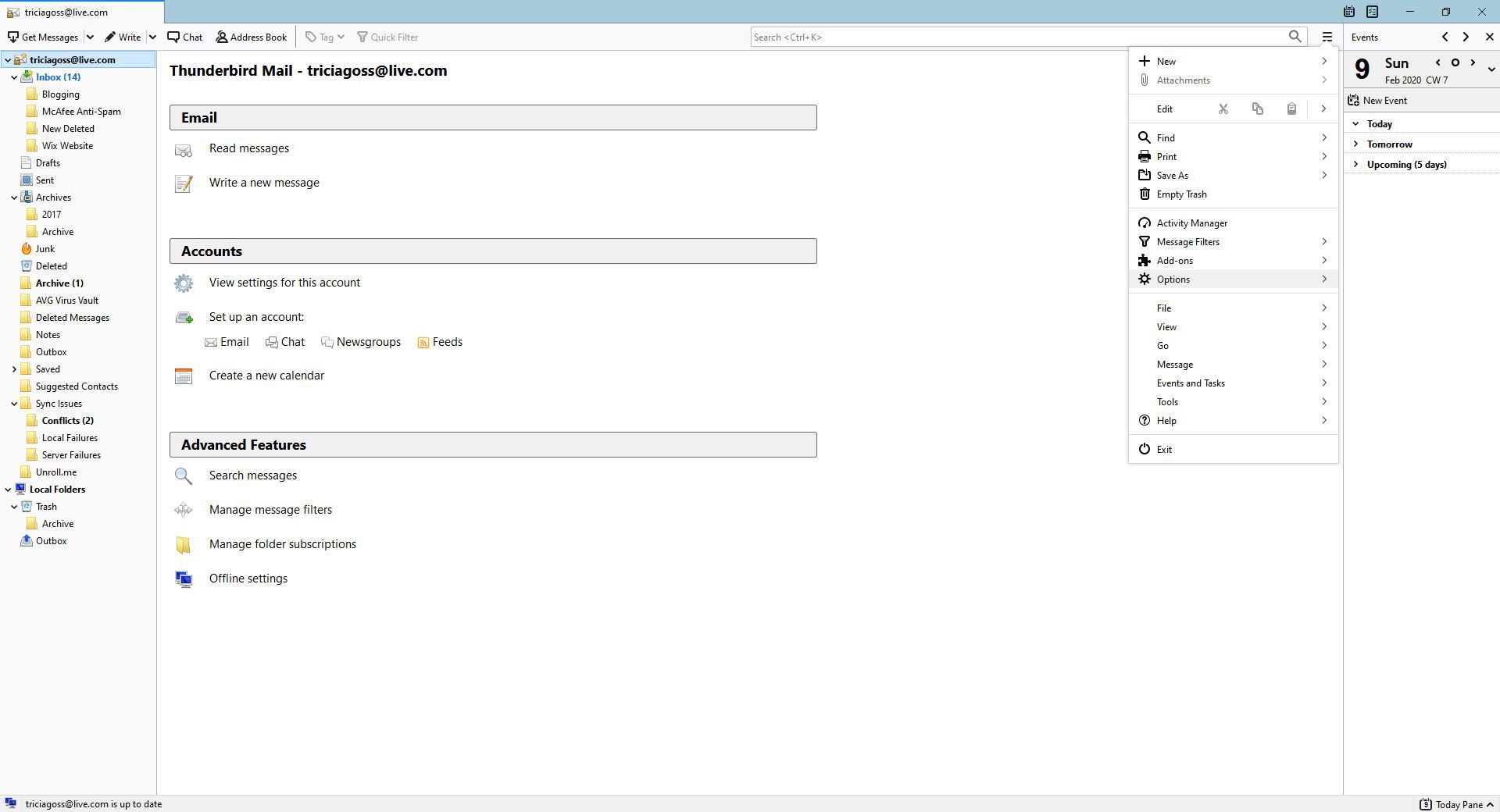Click the Paste icon in Edit row
The width and height of the screenshot is (1500, 812).
tap(1291, 109)
